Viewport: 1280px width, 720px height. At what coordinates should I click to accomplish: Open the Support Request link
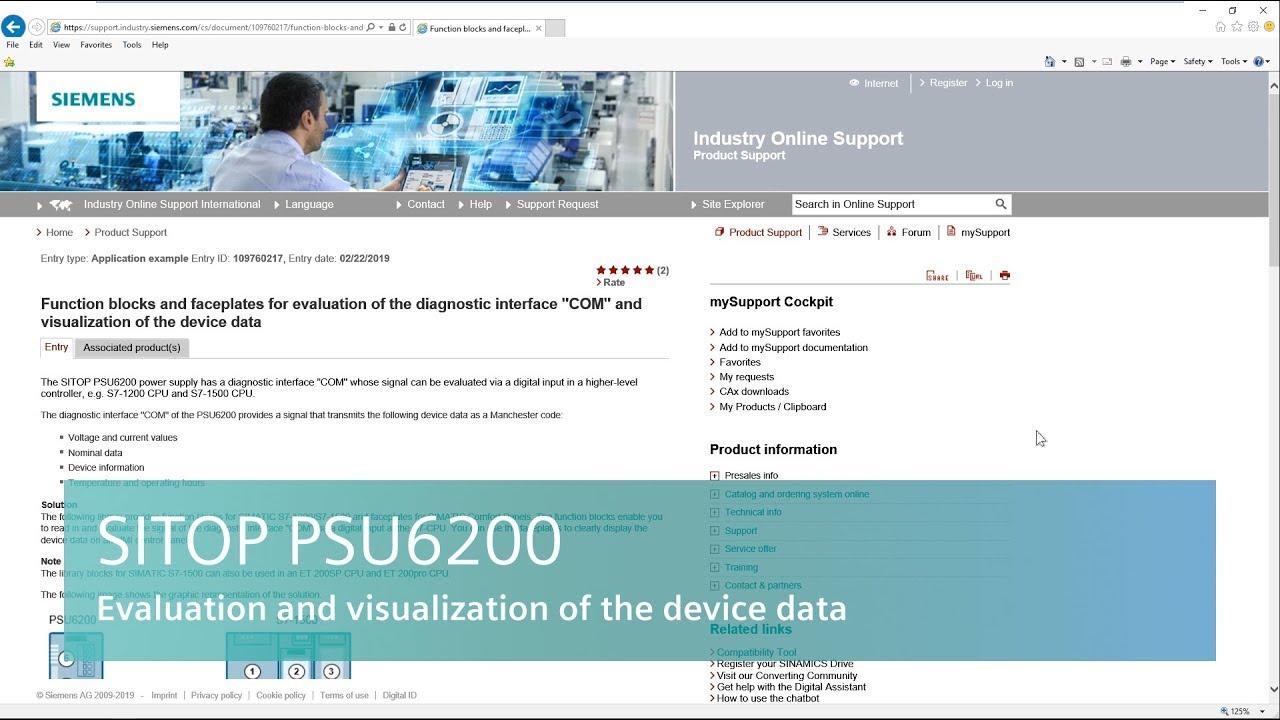[557, 204]
